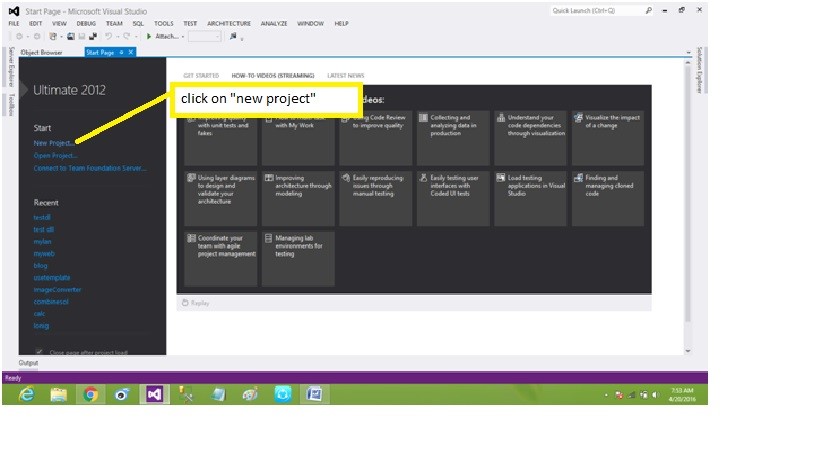Click the Find in Files toolbar icon
The image size is (819, 460).
(x=233, y=37)
